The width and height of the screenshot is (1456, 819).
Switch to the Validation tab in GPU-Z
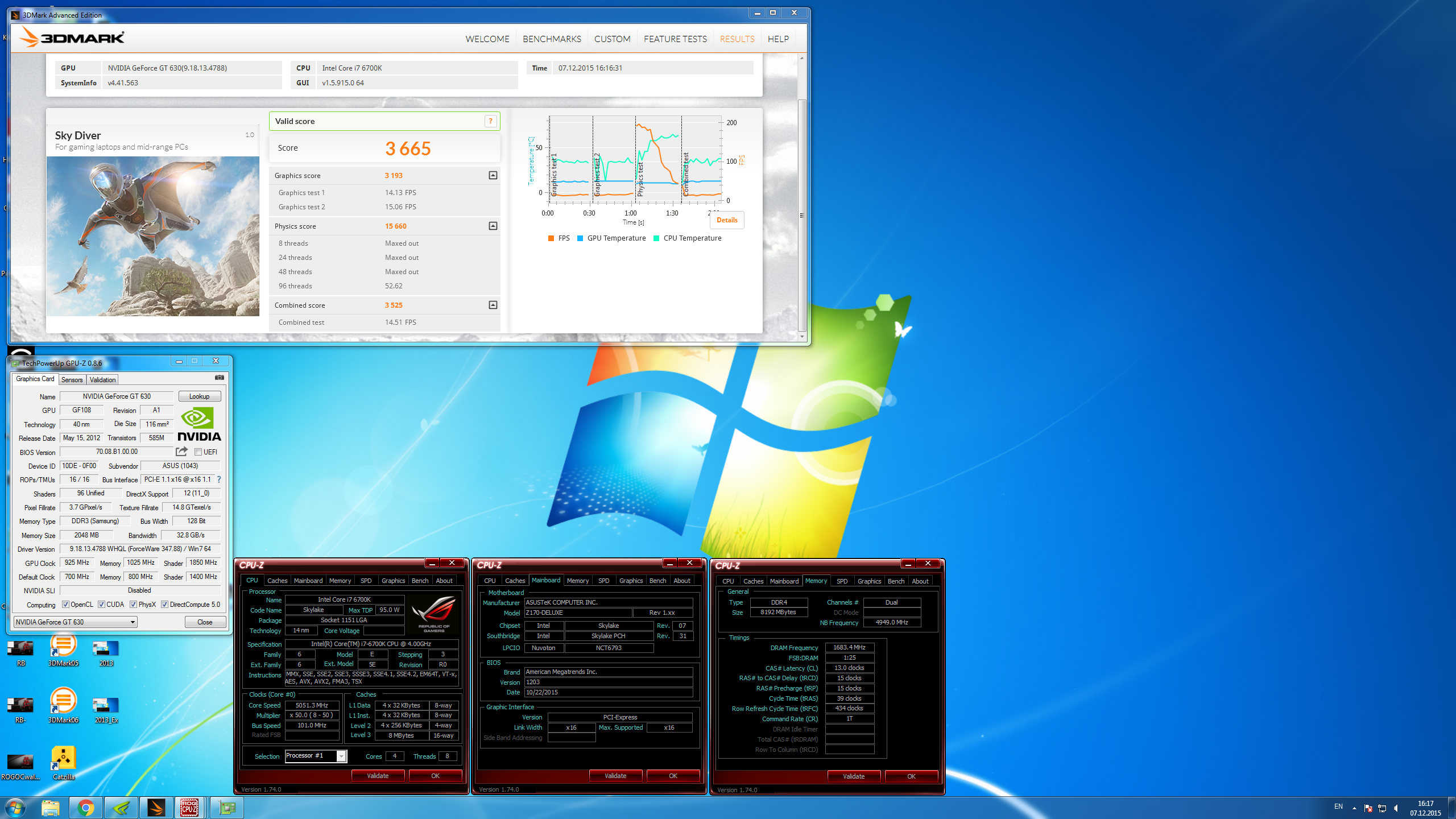coord(102,379)
